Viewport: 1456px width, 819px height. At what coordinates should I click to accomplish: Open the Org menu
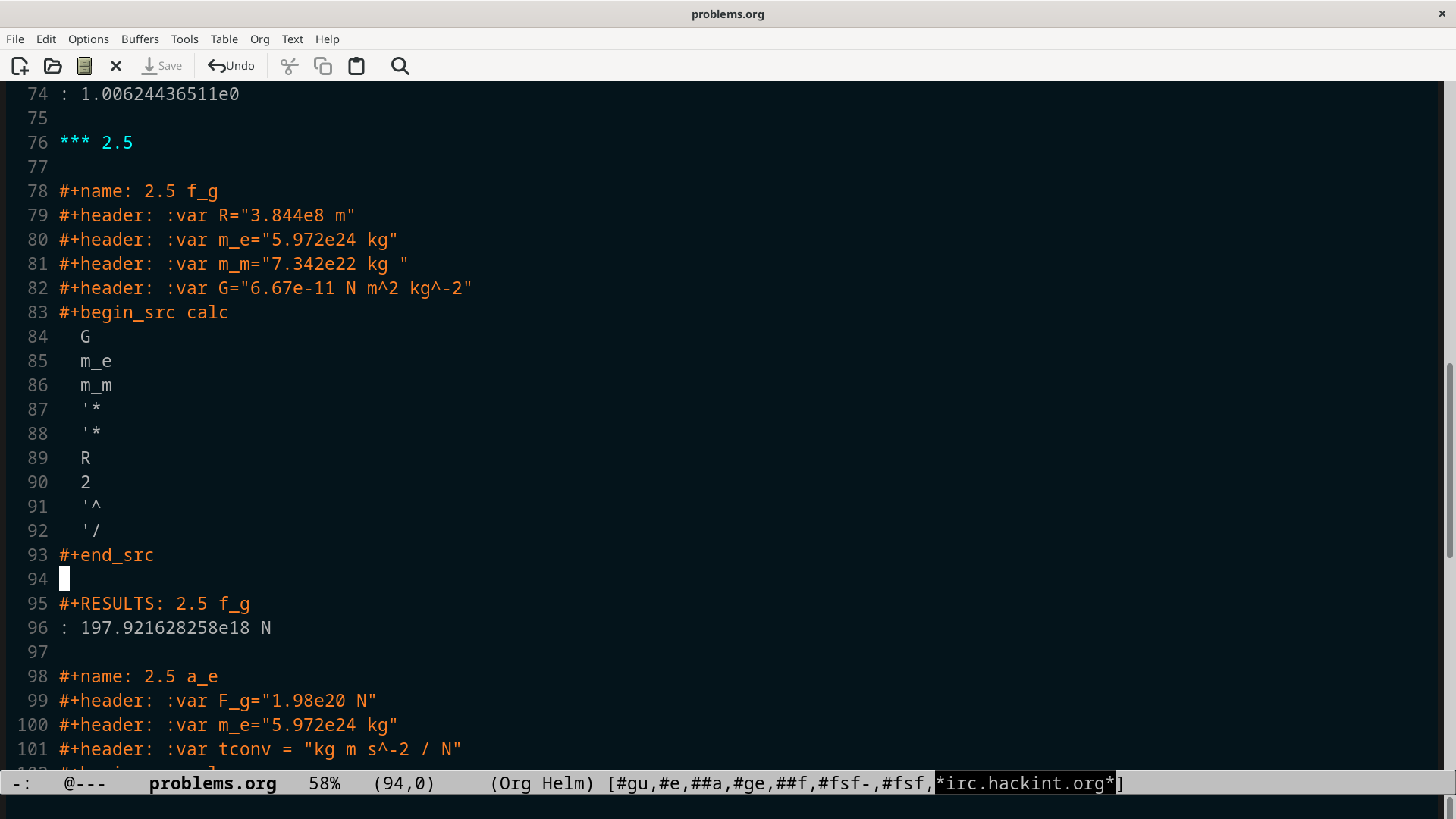[259, 39]
